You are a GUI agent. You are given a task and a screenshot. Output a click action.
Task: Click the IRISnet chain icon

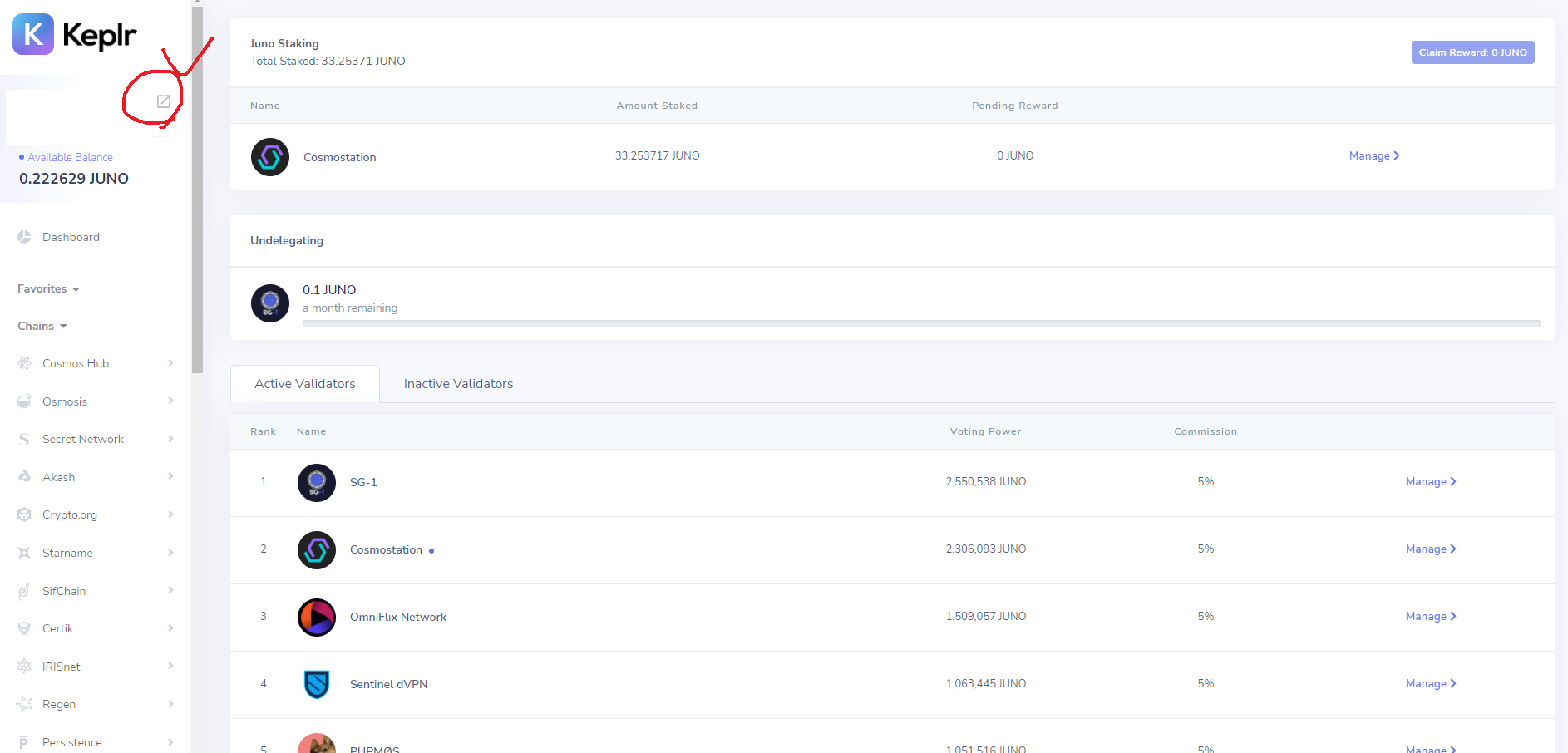[24, 667]
